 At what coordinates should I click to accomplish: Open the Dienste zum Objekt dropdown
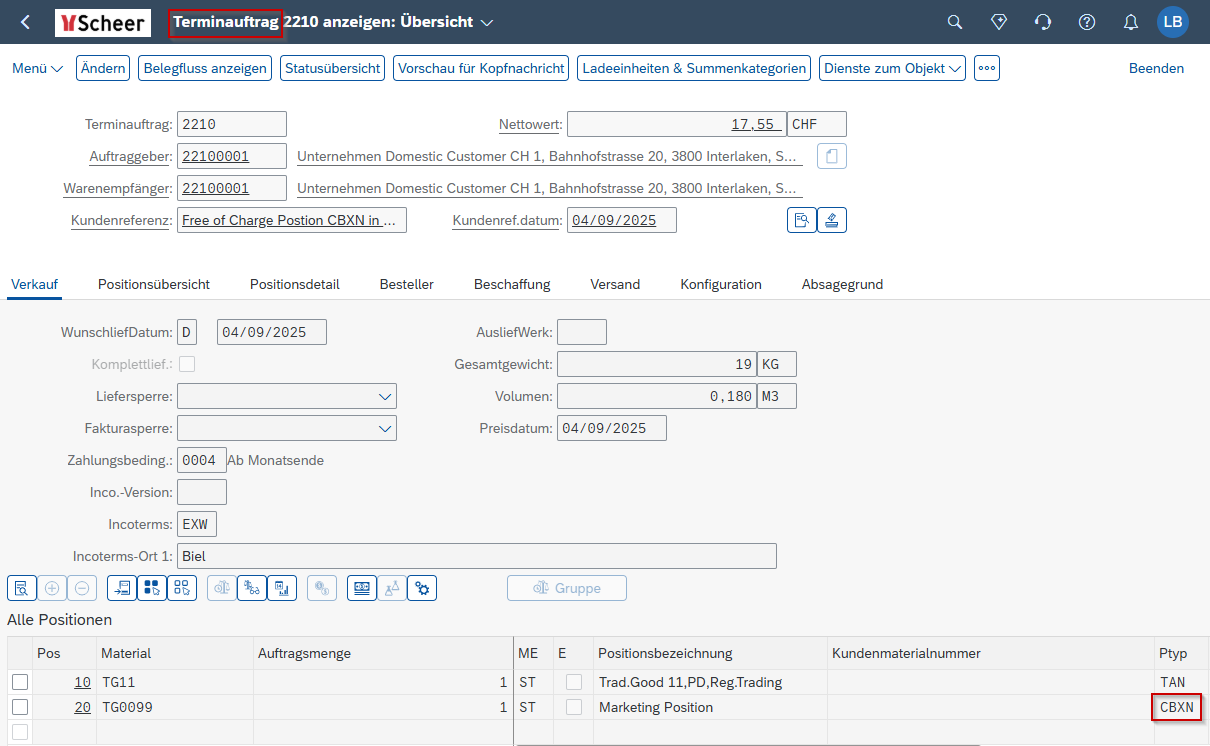click(892, 68)
